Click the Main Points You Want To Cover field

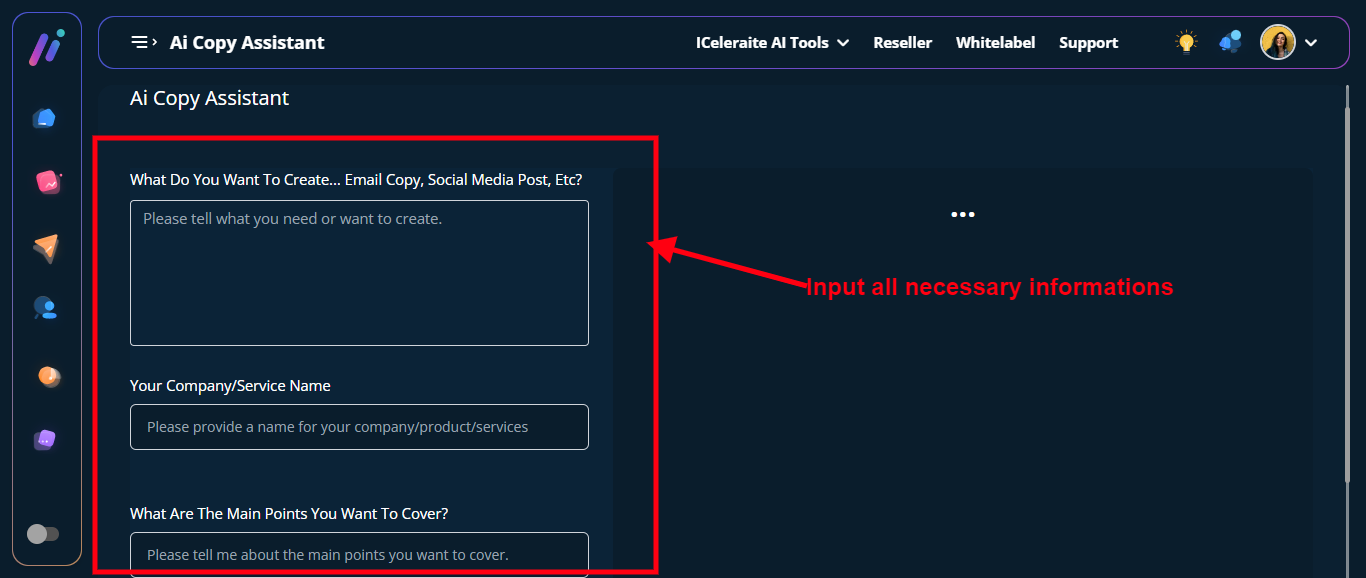359,554
